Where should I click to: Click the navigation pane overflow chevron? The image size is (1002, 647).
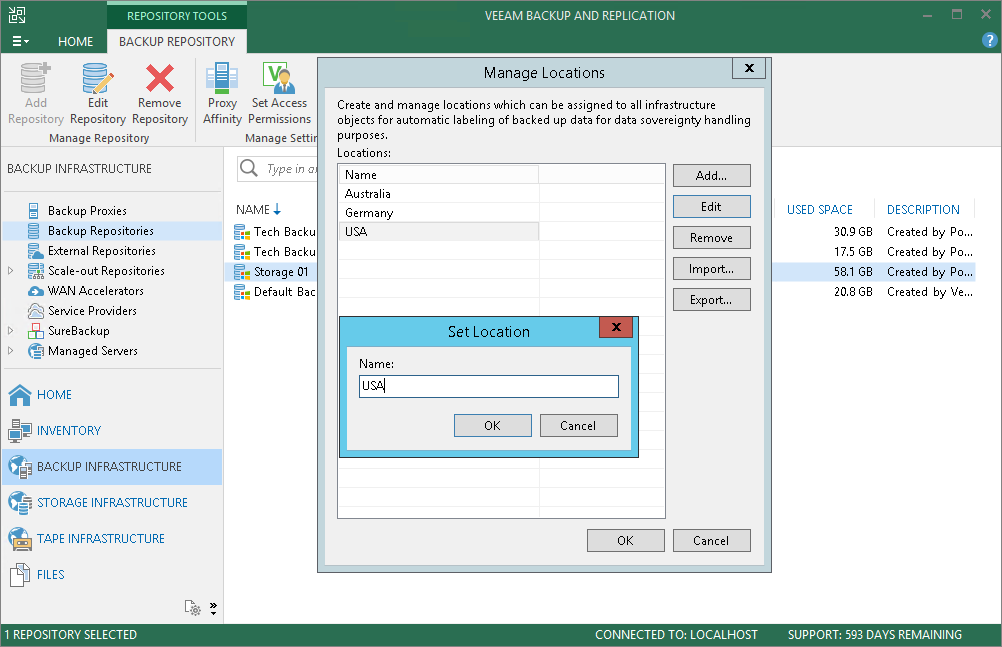pos(213,608)
